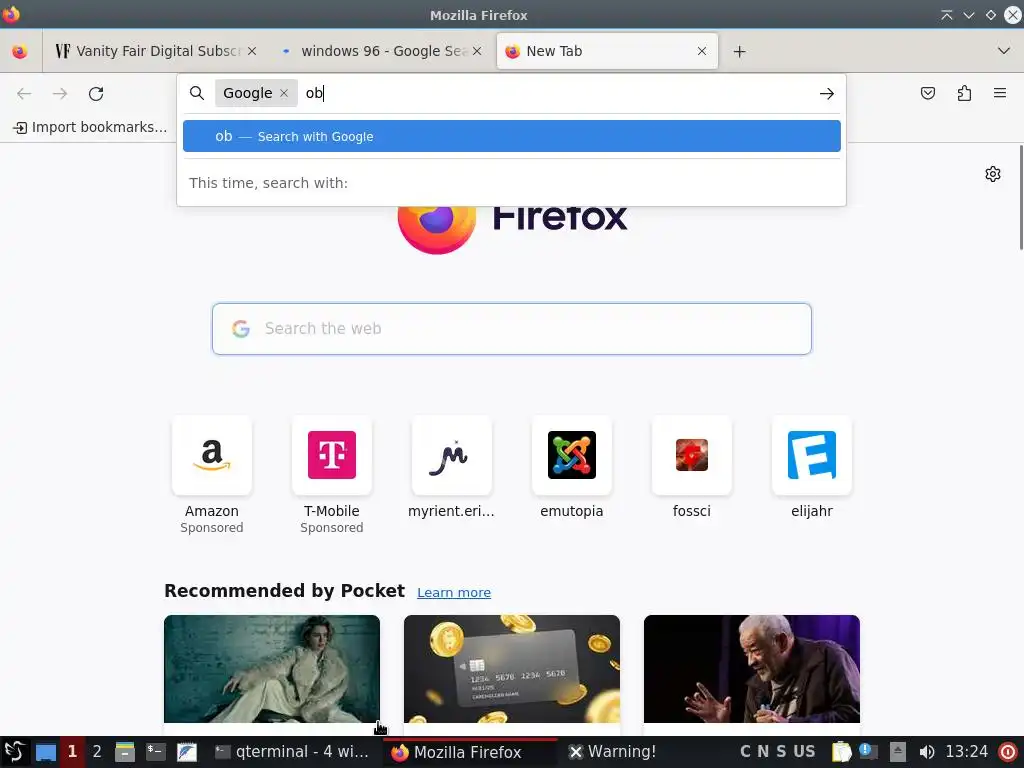
Task: Open the Firefox application menu
Action: click(1000, 93)
